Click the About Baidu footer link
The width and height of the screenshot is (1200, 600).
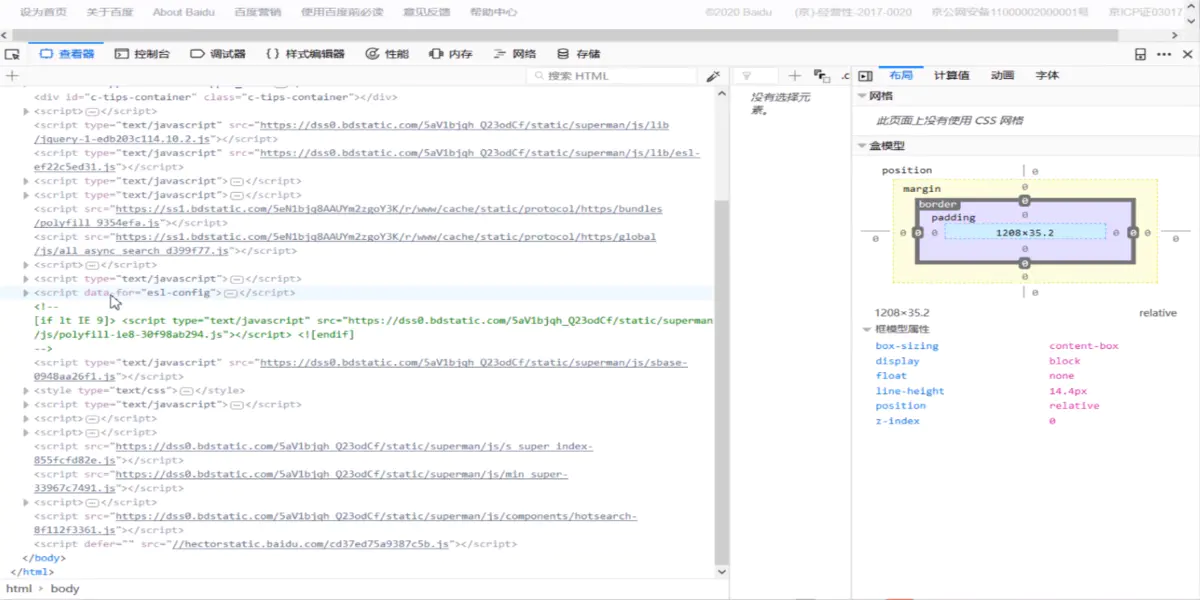click(x=182, y=12)
